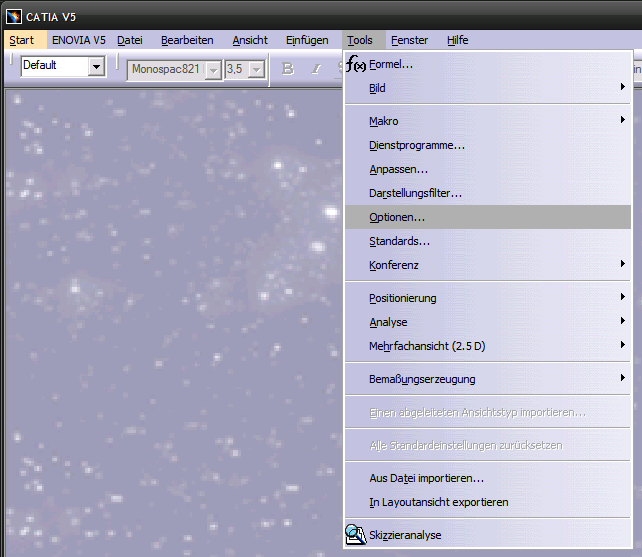Choose In Layoutansicht exportieren
The width and height of the screenshot is (642, 557).
[x=438, y=502]
